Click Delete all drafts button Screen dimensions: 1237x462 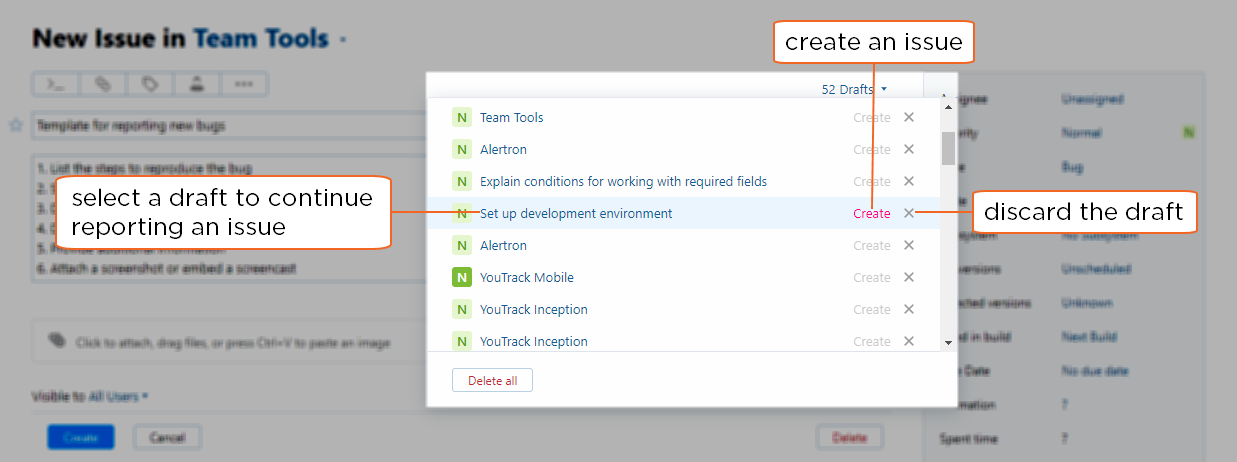[x=492, y=380]
